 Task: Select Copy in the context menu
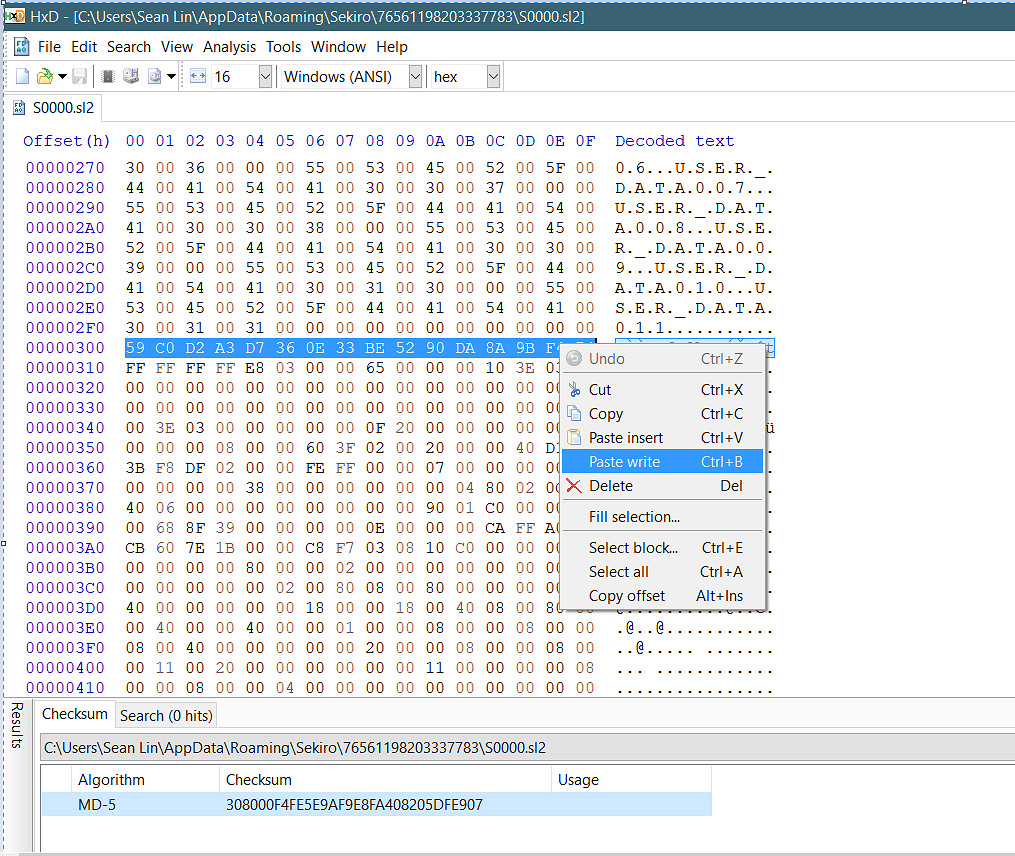pyautogui.click(x=606, y=414)
